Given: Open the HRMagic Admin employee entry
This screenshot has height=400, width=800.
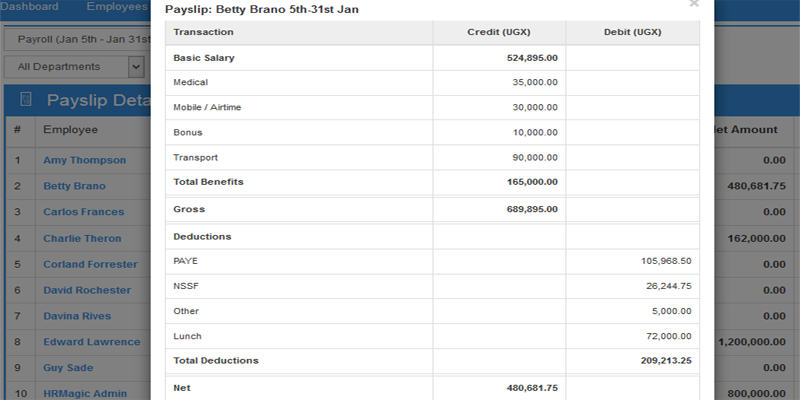Looking at the screenshot, I should pyautogui.click(x=85, y=393).
